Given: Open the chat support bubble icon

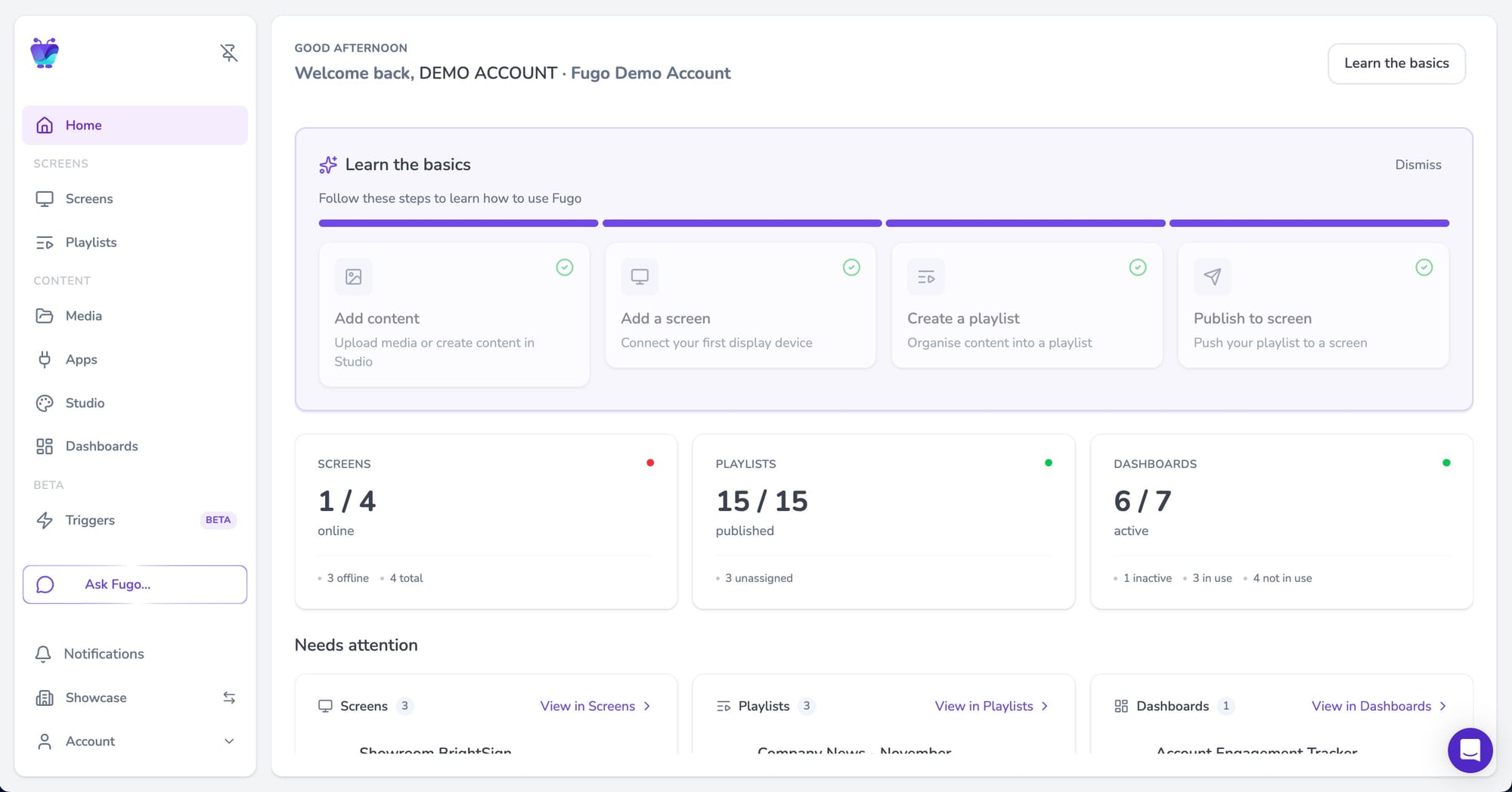Looking at the screenshot, I should [1470, 750].
